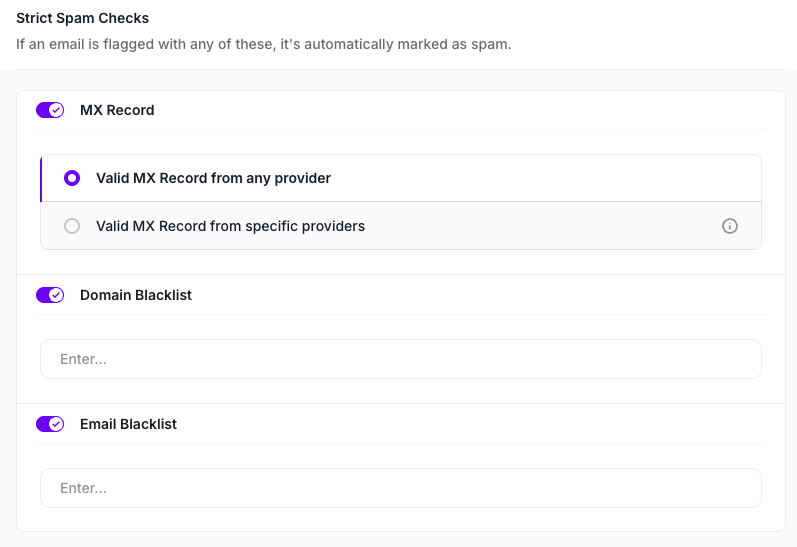The width and height of the screenshot is (797, 547).
Task: Click the checkmark knob on Domain Blacklist toggle
Action: 57,295
